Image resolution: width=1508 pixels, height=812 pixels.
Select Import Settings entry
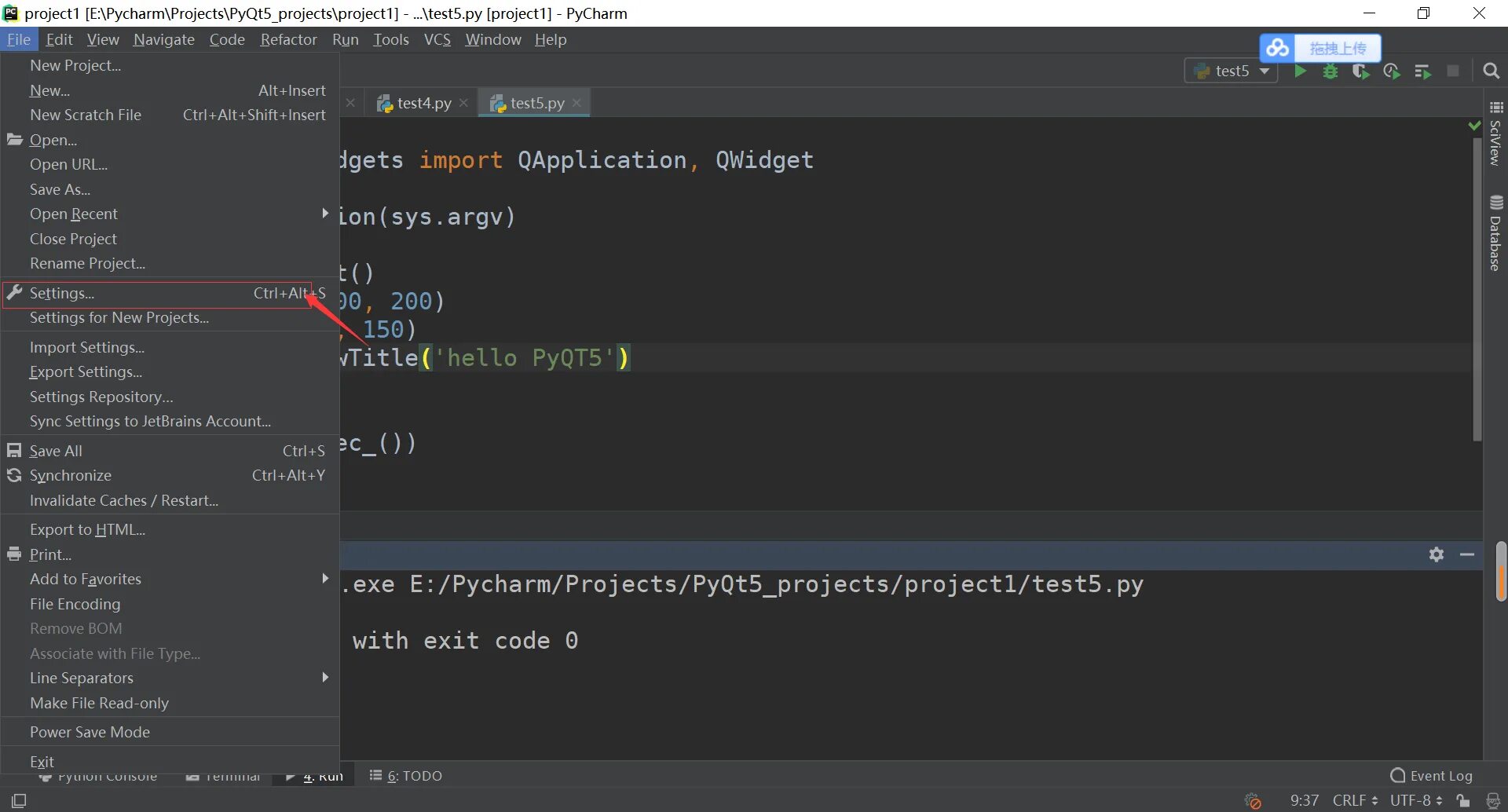[170, 347]
